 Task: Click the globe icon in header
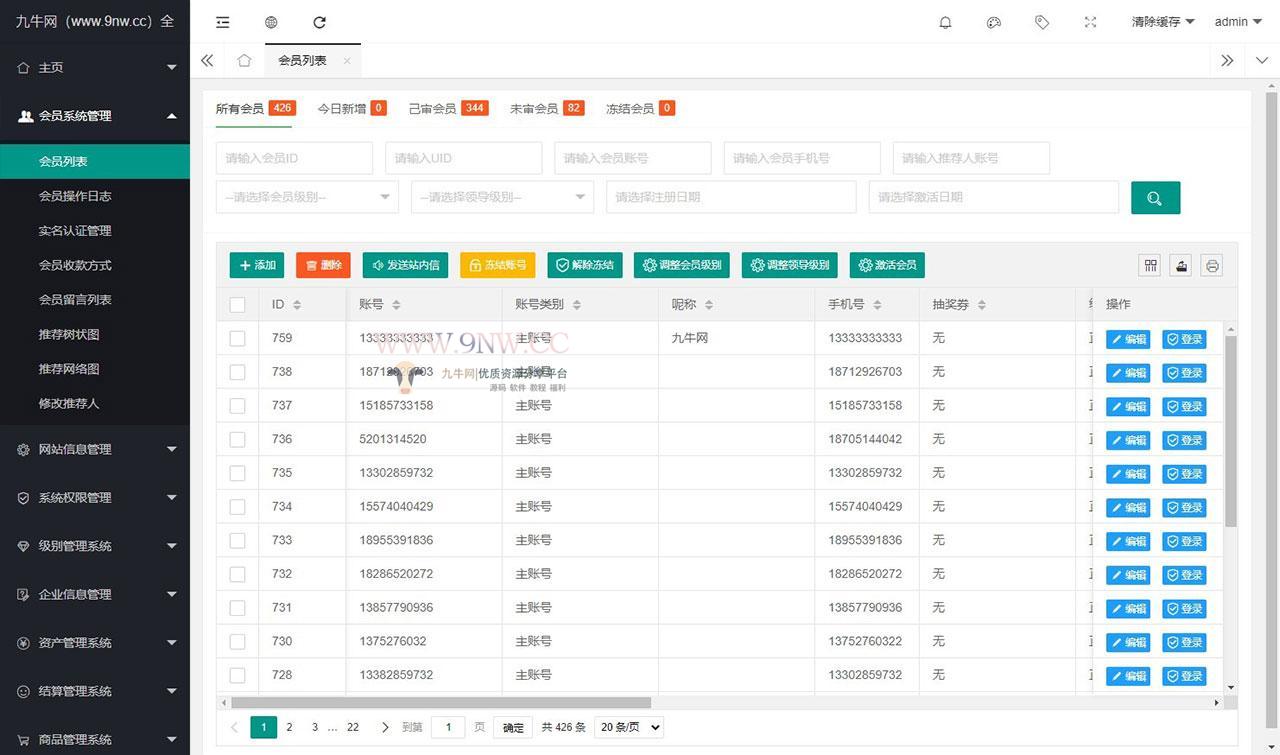click(x=271, y=22)
